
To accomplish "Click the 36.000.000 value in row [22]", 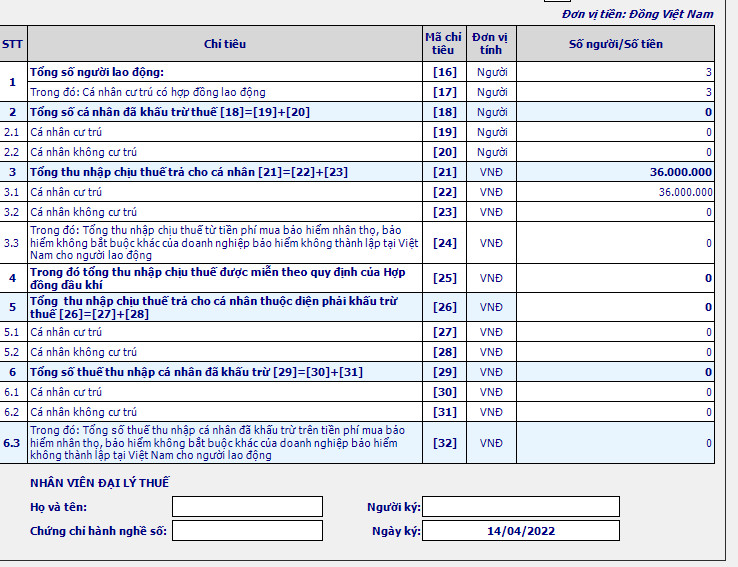I will [x=615, y=192].
